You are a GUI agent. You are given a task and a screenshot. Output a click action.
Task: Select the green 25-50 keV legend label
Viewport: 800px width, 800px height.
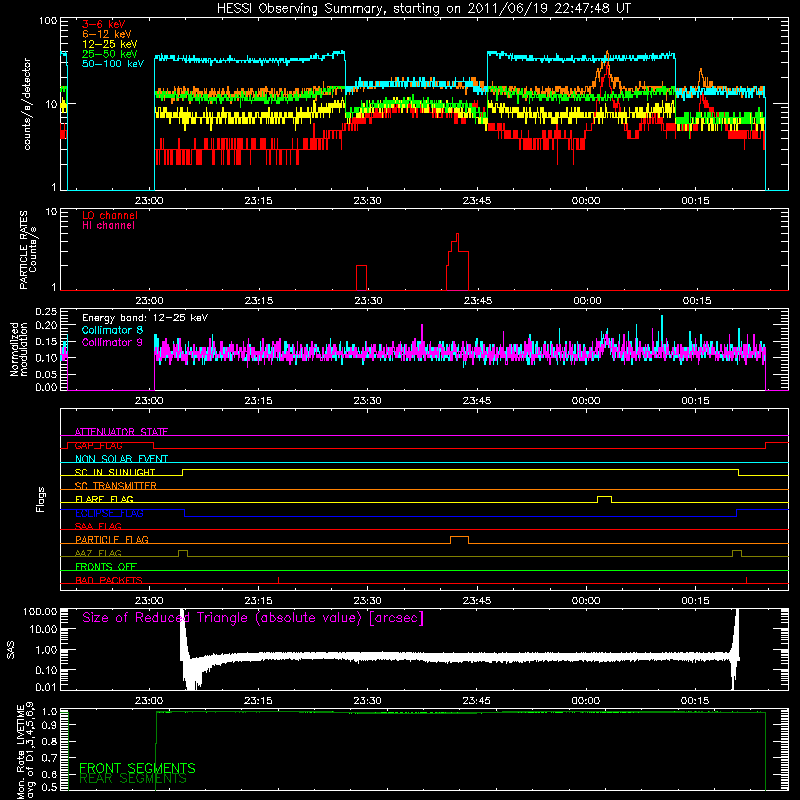(110, 54)
